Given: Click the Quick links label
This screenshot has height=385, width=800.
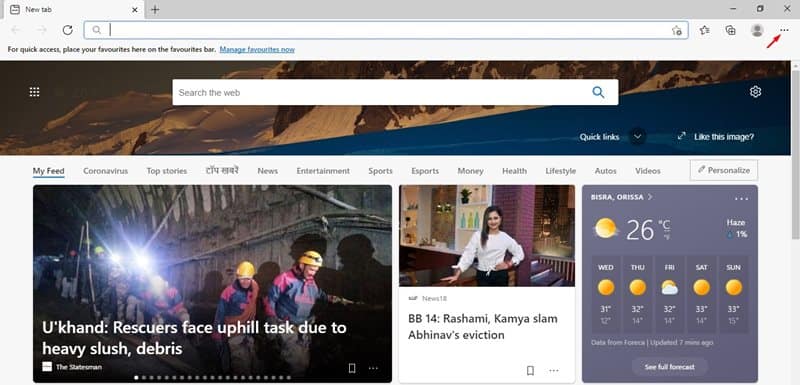Looking at the screenshot, I should [599, 137].
